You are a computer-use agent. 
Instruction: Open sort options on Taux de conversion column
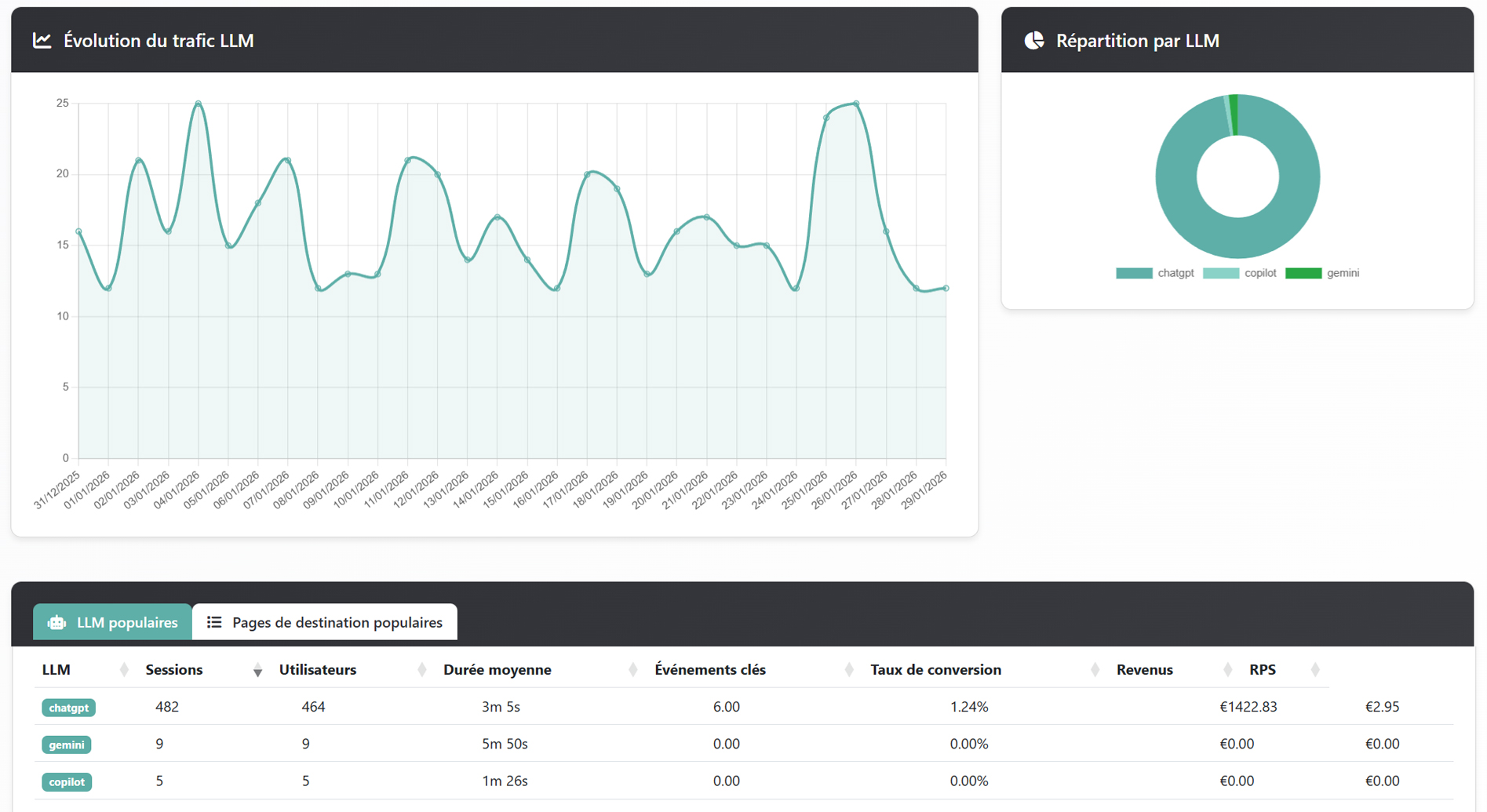(x=1094, y=670)
